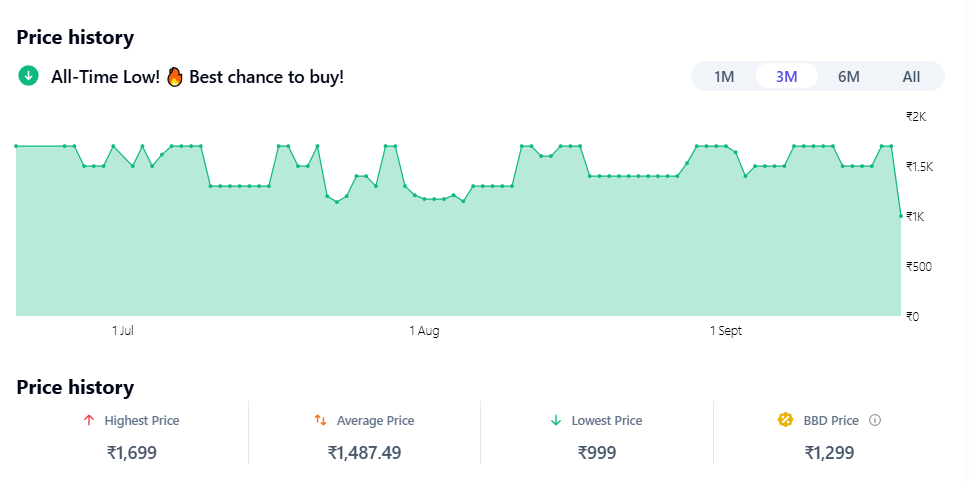969x481 pixels.
Task: Open the BBD Price info tooltip icon
Action: (875, 421)
